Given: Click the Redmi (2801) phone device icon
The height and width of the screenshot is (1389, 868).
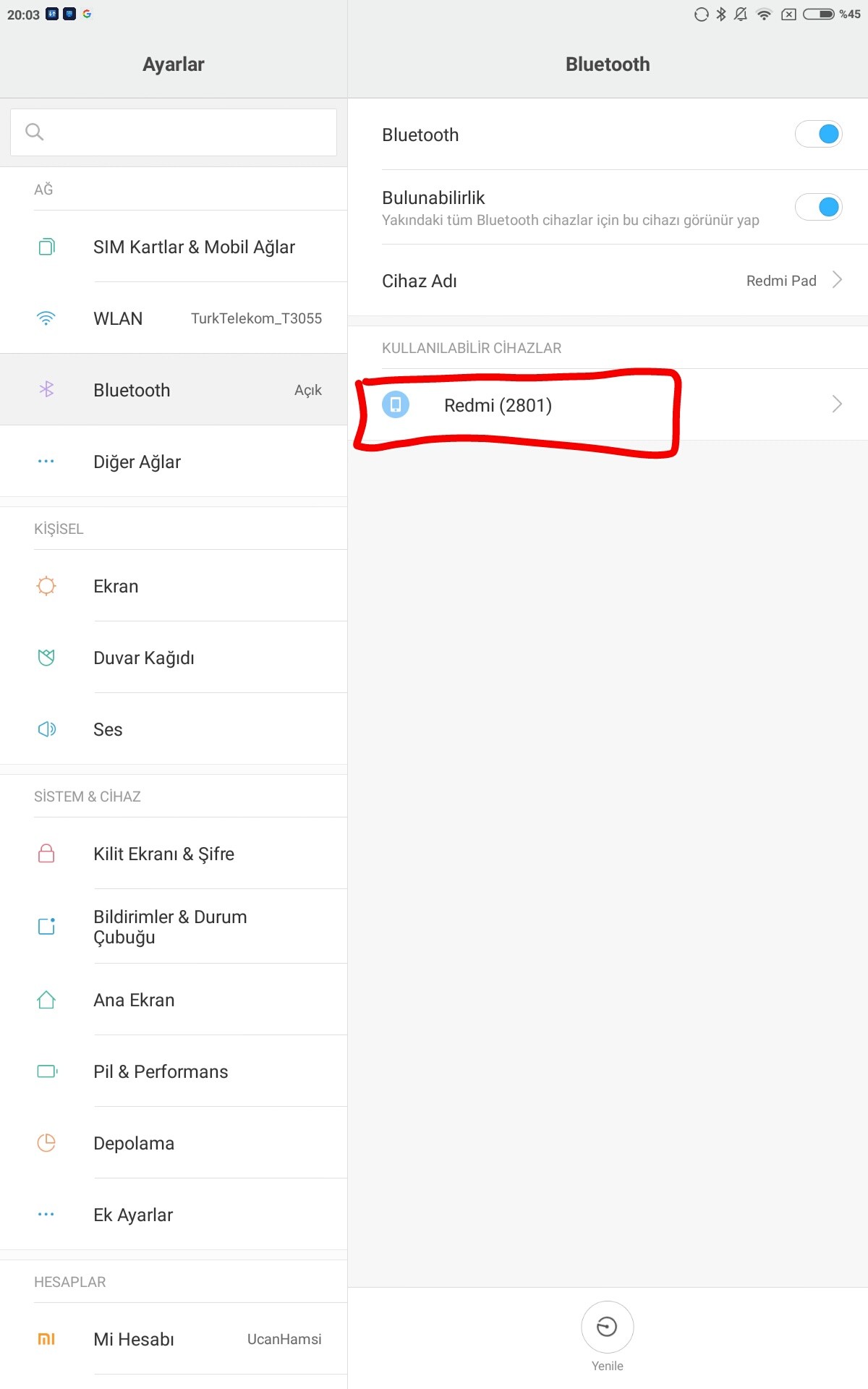Looking at the screenshot, I should [396, 404].
